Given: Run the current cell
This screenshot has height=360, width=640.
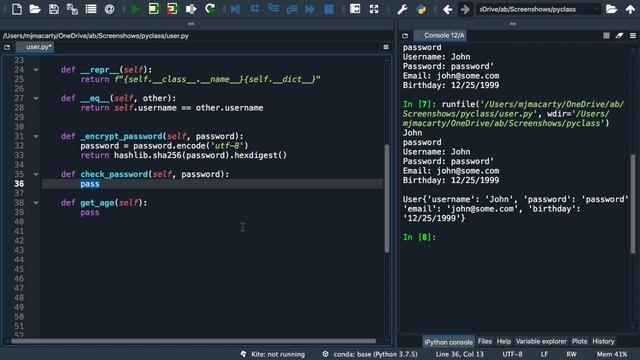Looking at the screenshot, I should tap(154, 9).
